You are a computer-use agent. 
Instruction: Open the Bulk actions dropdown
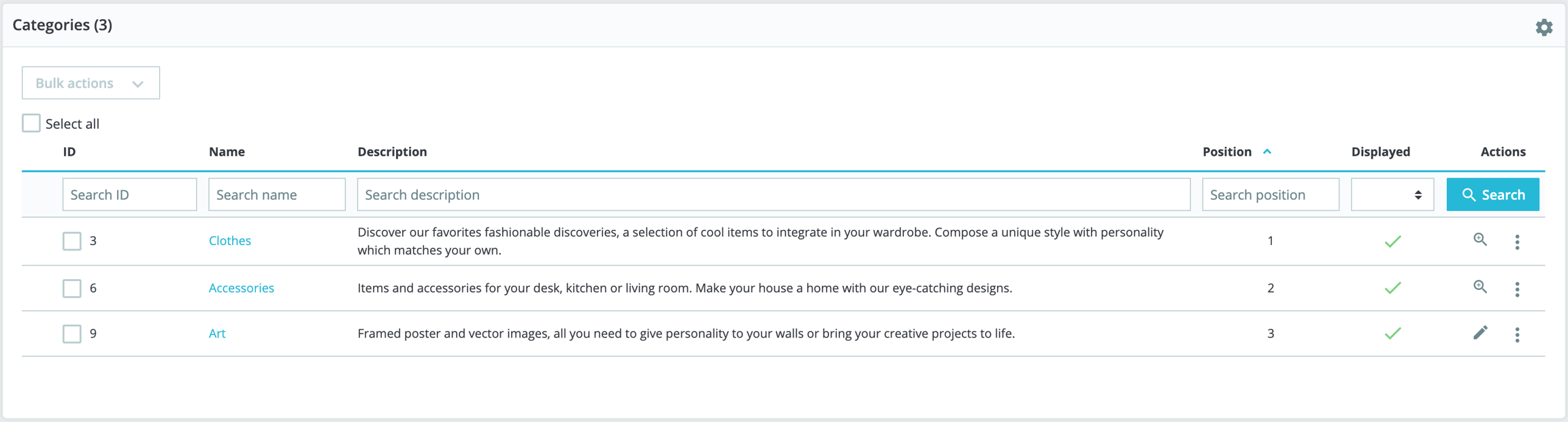(91, 83)
